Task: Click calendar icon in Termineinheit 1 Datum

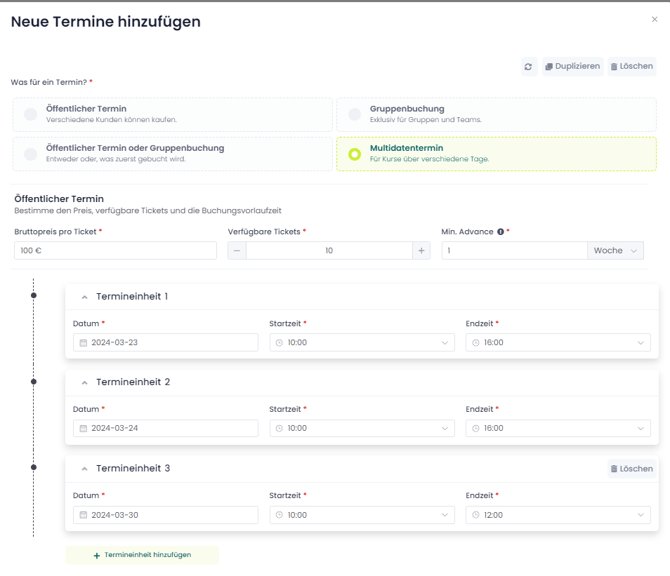Action: click(83, 343)
